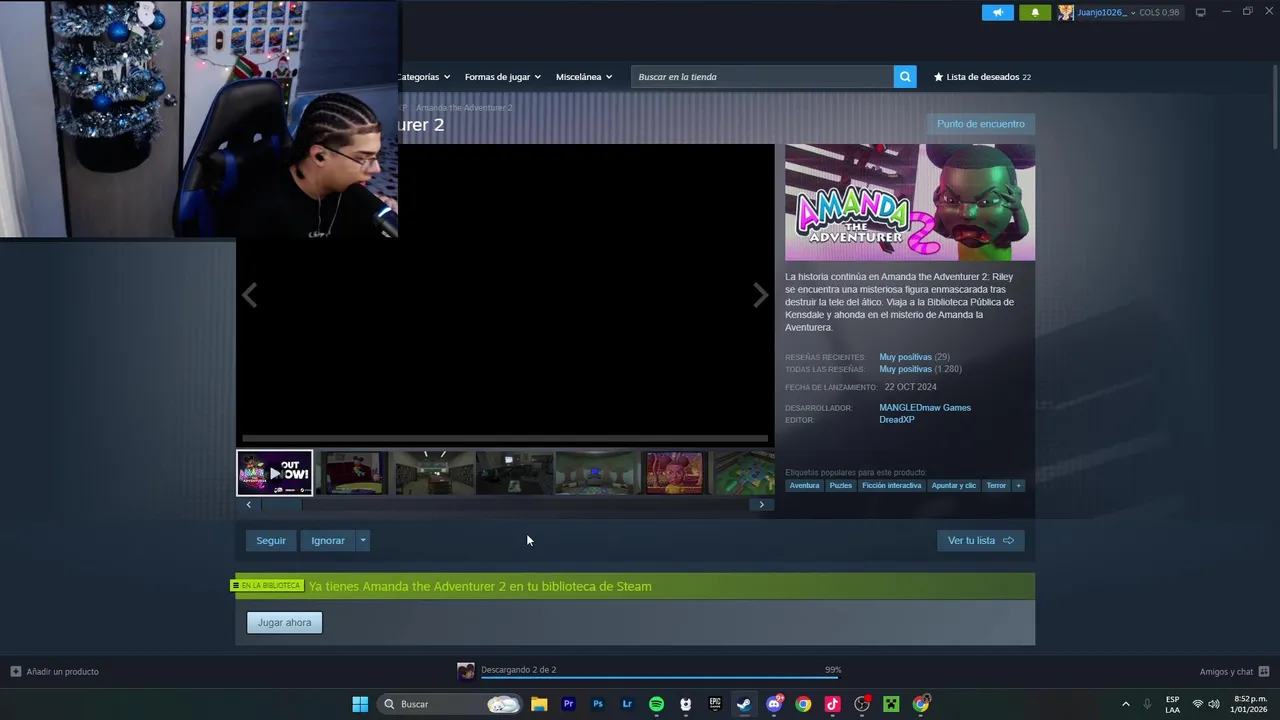The height and width of the screenshot is (720, 1280).
Task: Click the Jugar ahora button
Action: [x=285, y=623]
